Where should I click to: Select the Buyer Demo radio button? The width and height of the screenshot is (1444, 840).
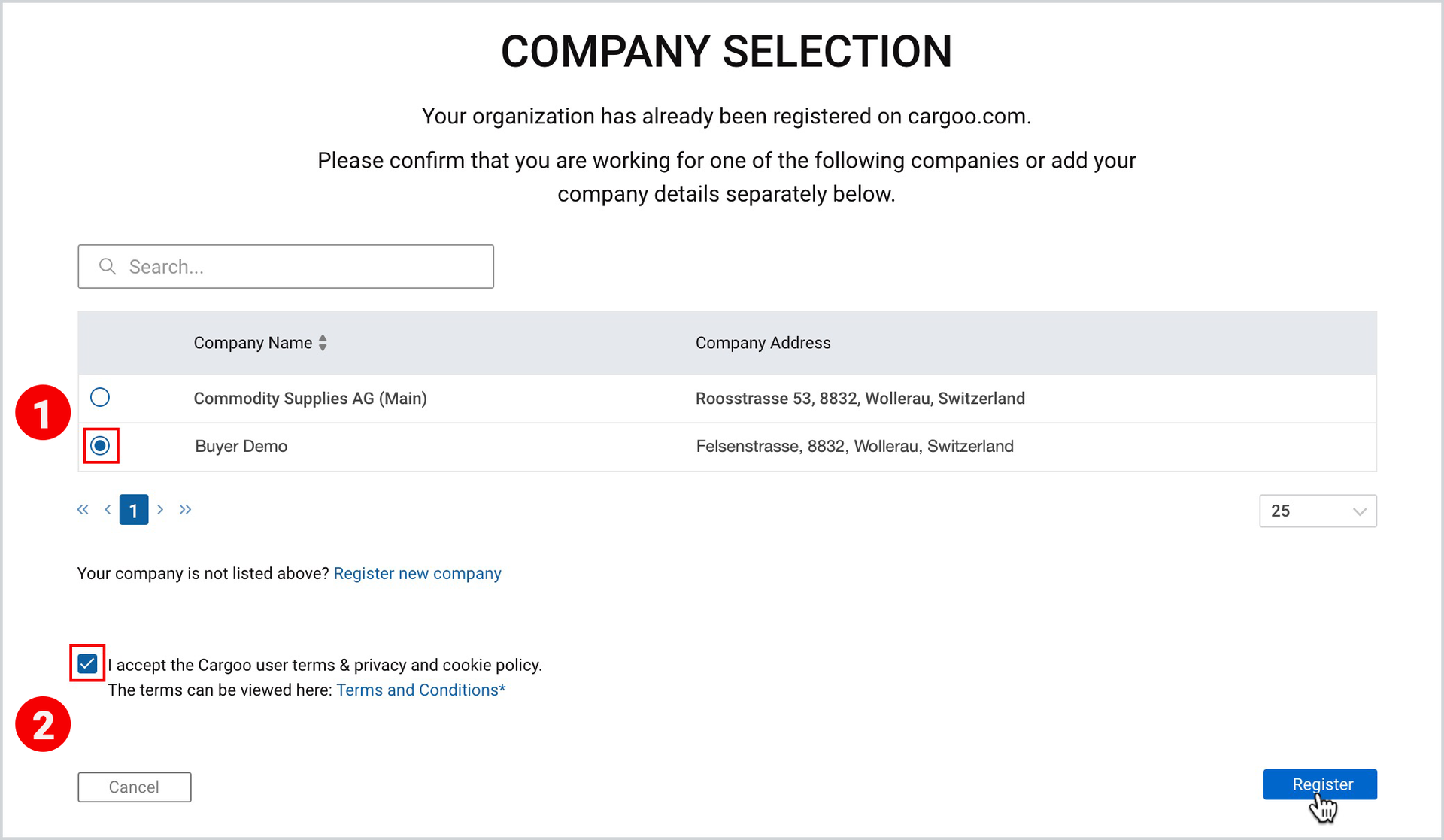click(100, 446)
